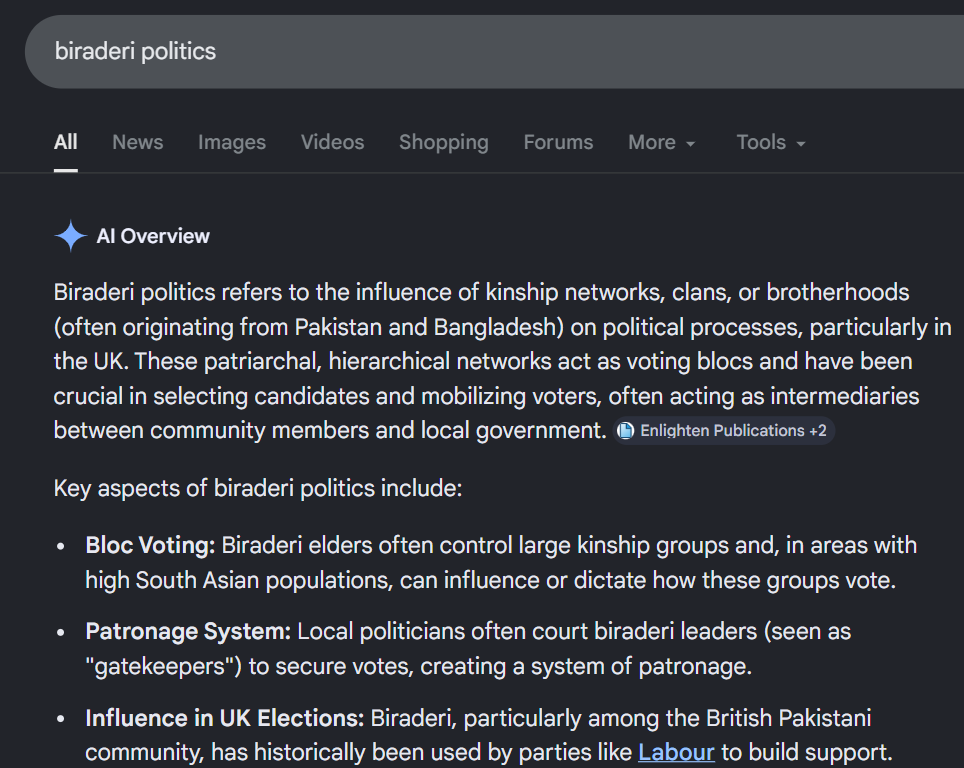Follow the Labour hyperlink
The image size is (964, 768).
click(676, 753)
